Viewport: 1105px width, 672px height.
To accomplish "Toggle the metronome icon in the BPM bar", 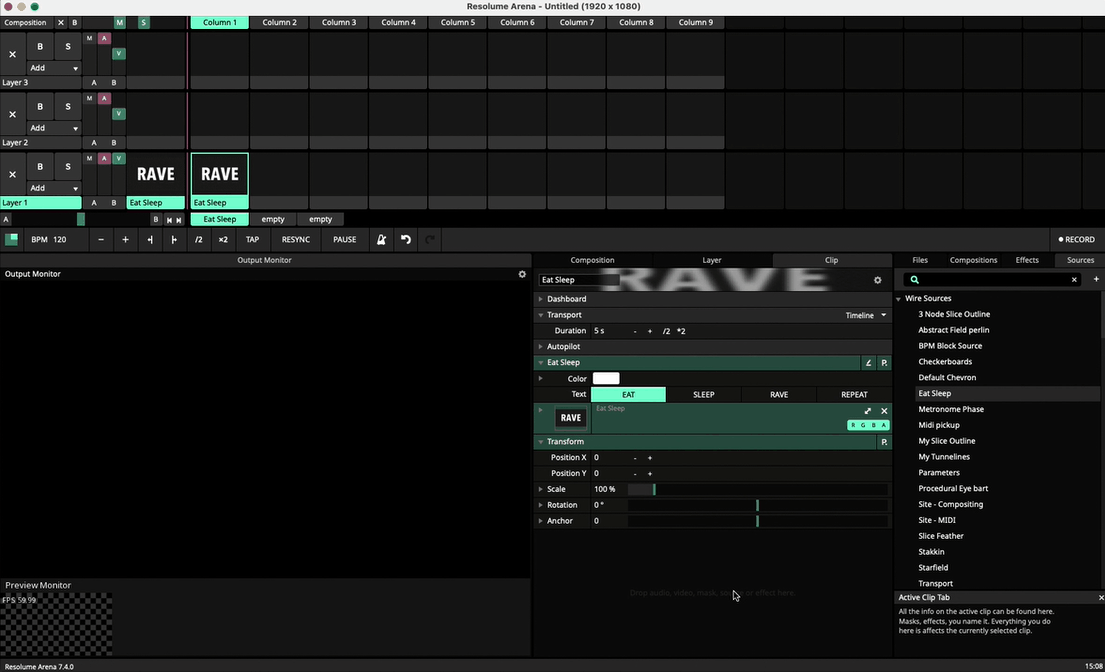I will [381, 240].
